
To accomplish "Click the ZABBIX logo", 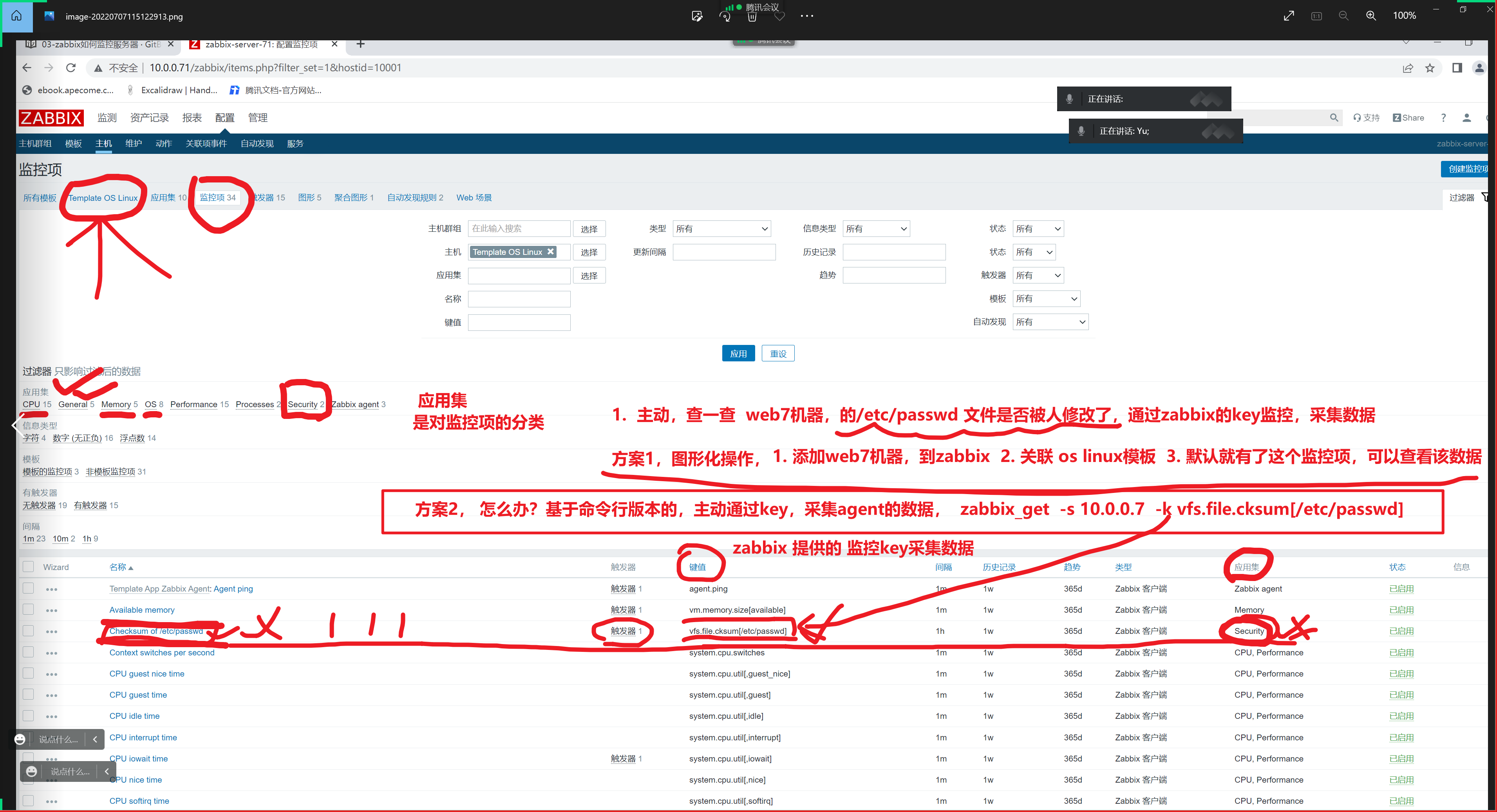I will point(51,118).
